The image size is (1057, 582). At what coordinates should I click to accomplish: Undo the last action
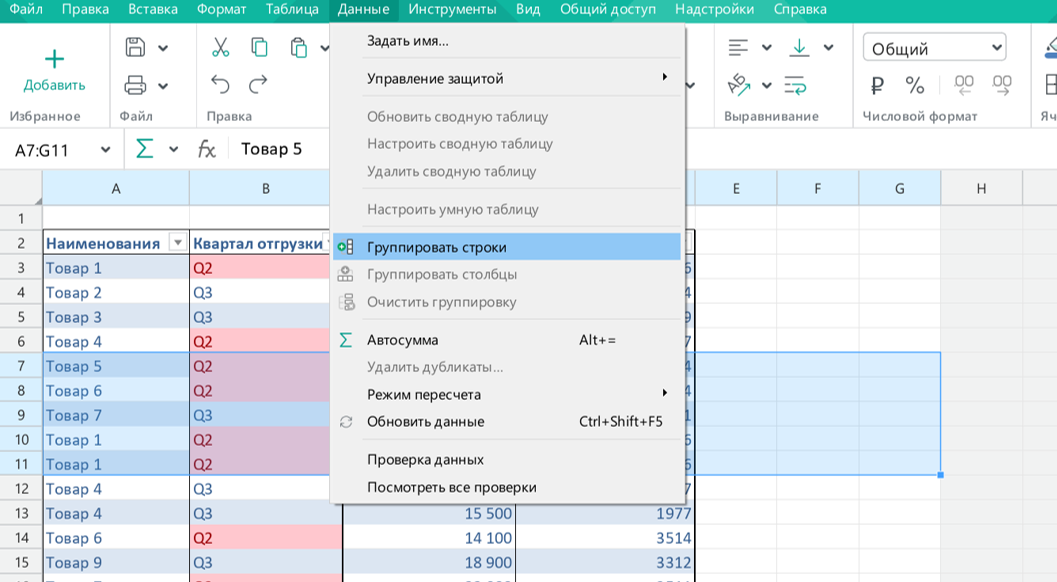220,85
